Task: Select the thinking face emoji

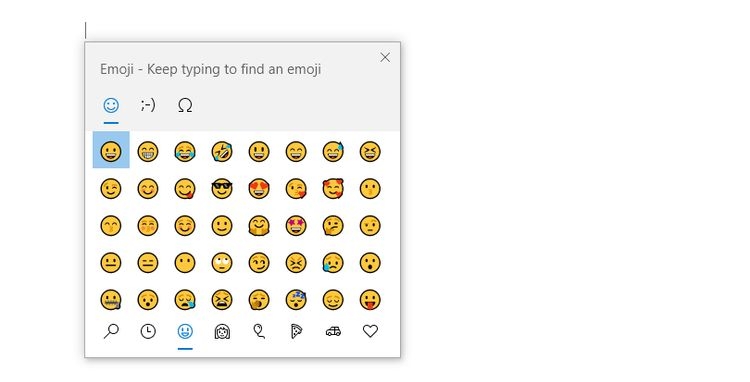Action: click(x=333, y=226)
